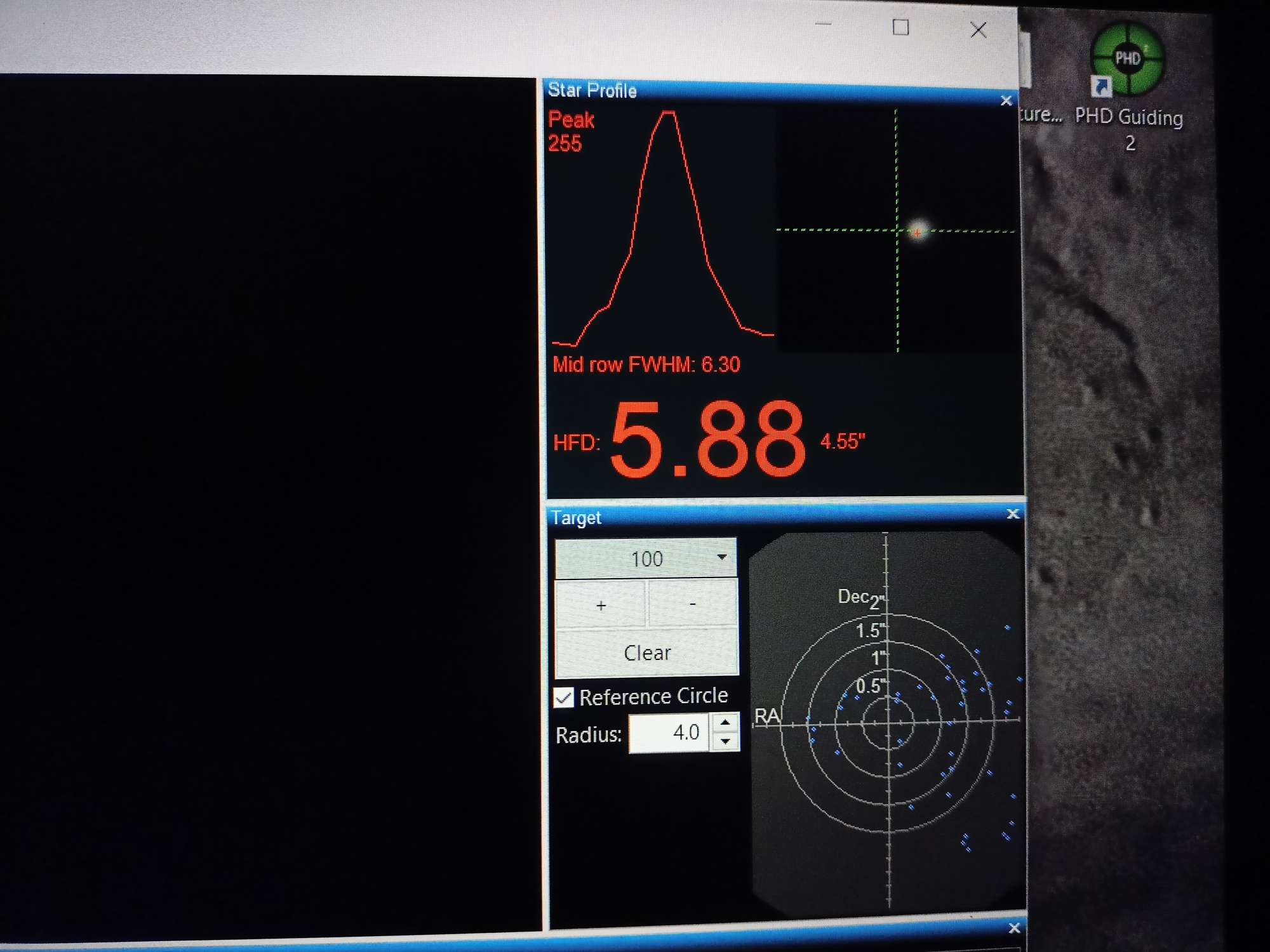Click the Dec axis label on target plot
The height and width of the screenshot is (952, 1270).
[x=853, y=597]
